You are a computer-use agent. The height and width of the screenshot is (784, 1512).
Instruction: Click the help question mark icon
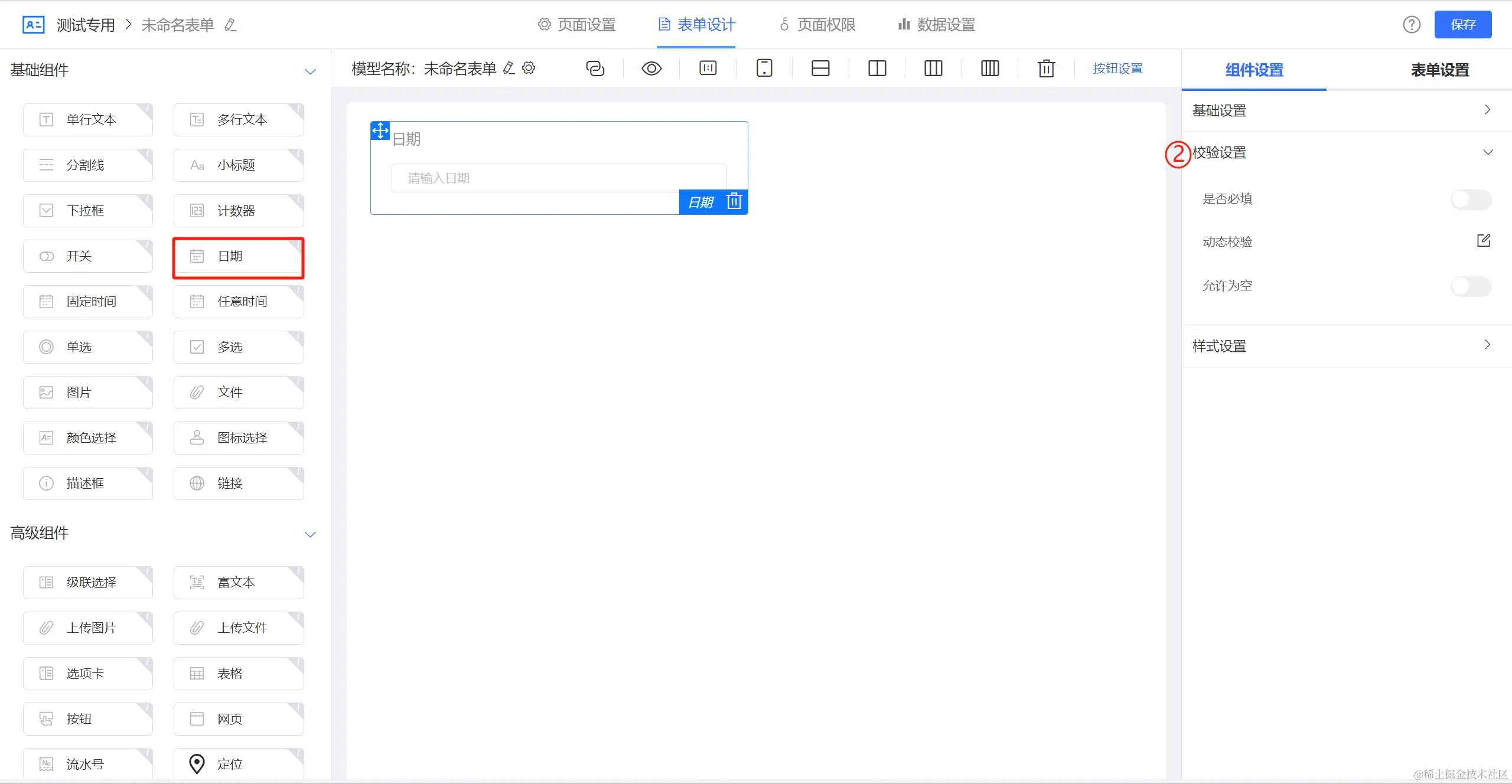pyautogui.click(x=1412, y=25)
